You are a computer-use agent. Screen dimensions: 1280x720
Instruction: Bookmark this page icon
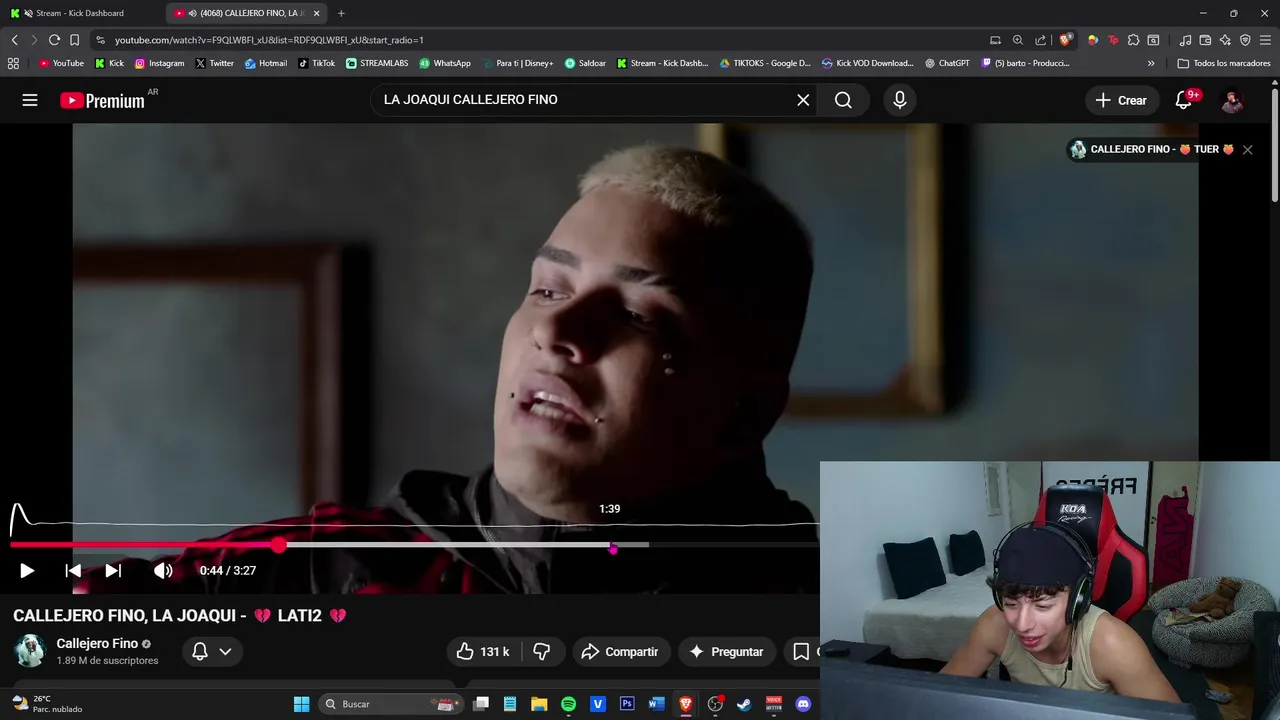(74, 40)
